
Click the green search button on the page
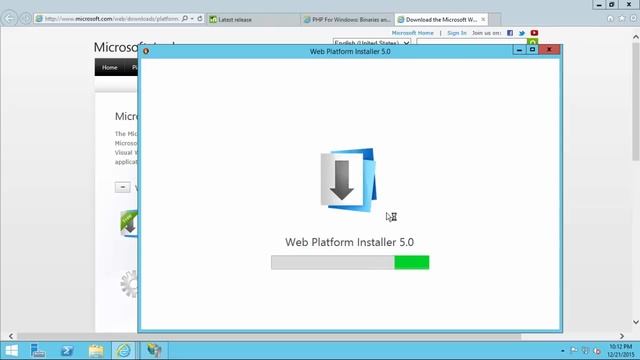[532, 42]
